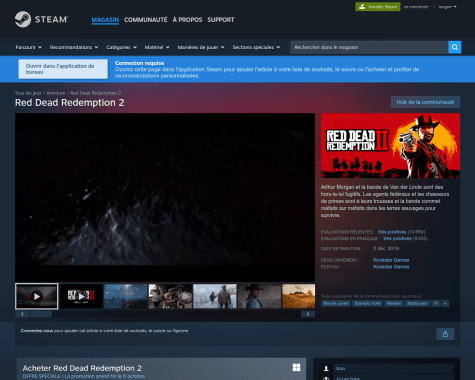The width and height of the screenshot is (475, 380).
Task: Click the Red Dead Redemption II header image
Action: [x=390, y=146]
